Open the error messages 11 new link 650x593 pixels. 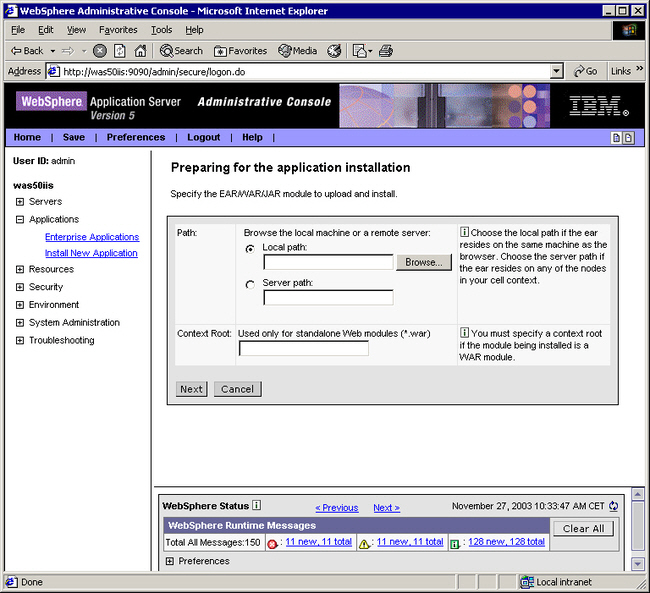tap(318, 542)
